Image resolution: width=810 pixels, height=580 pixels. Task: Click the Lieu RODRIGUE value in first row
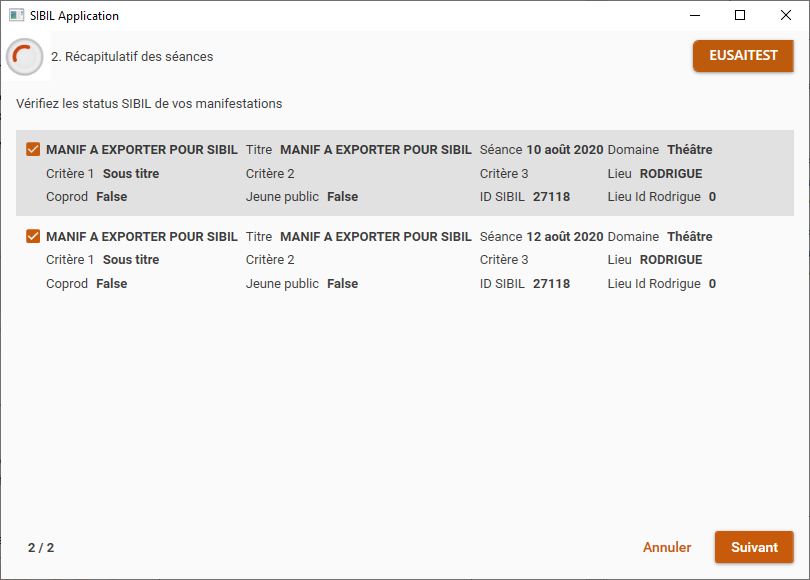pyautogui.click(x=671, y=174)
